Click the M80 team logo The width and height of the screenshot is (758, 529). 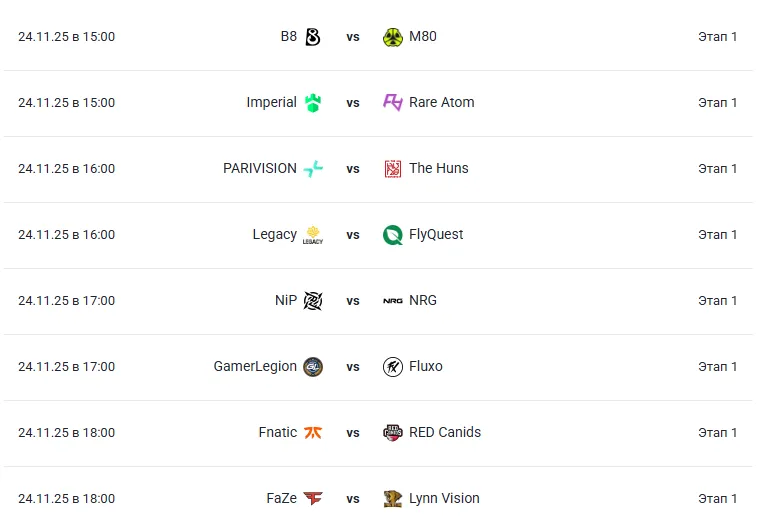[393, 37]
